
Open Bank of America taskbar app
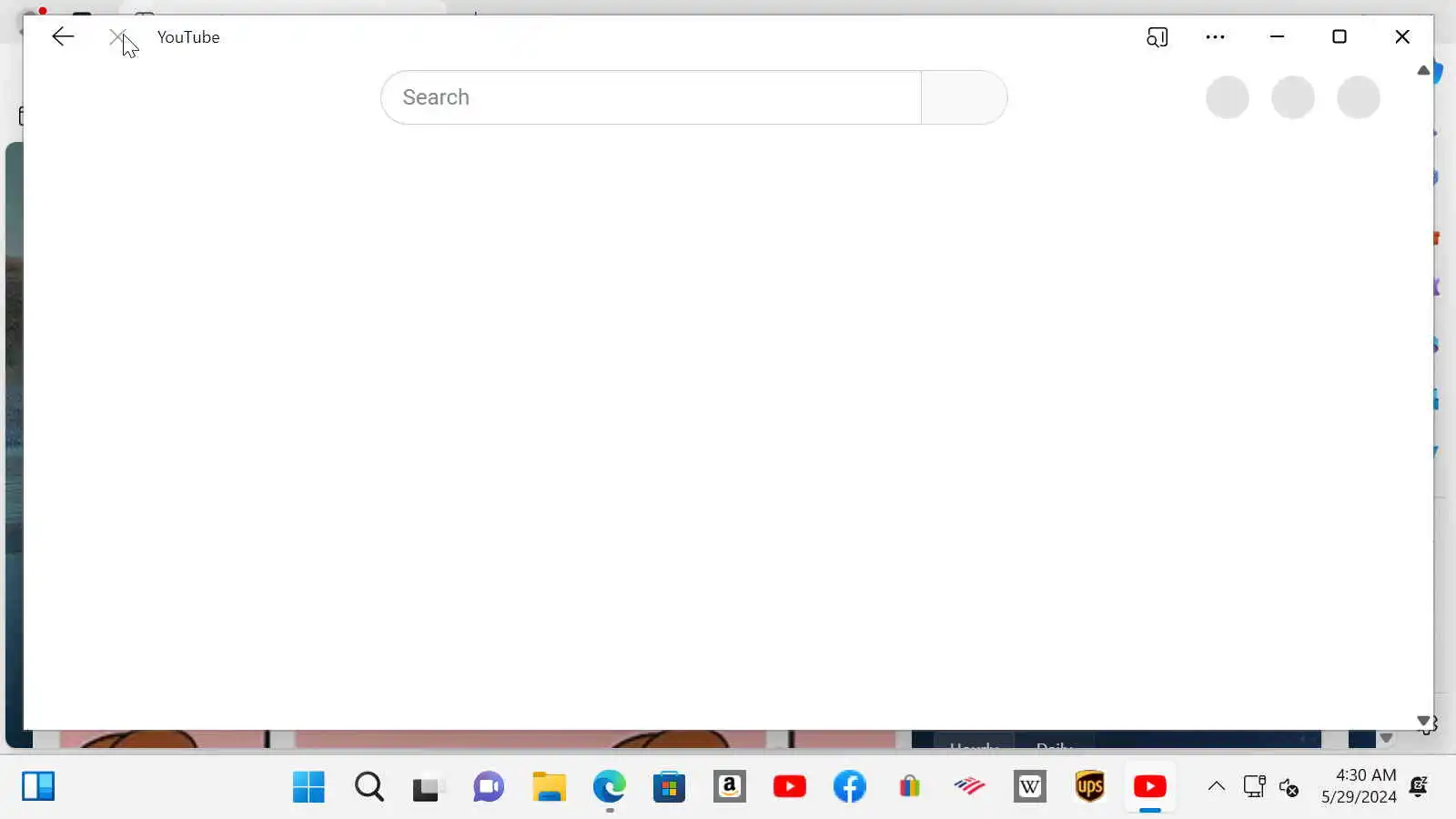click(x=970, y=786)
